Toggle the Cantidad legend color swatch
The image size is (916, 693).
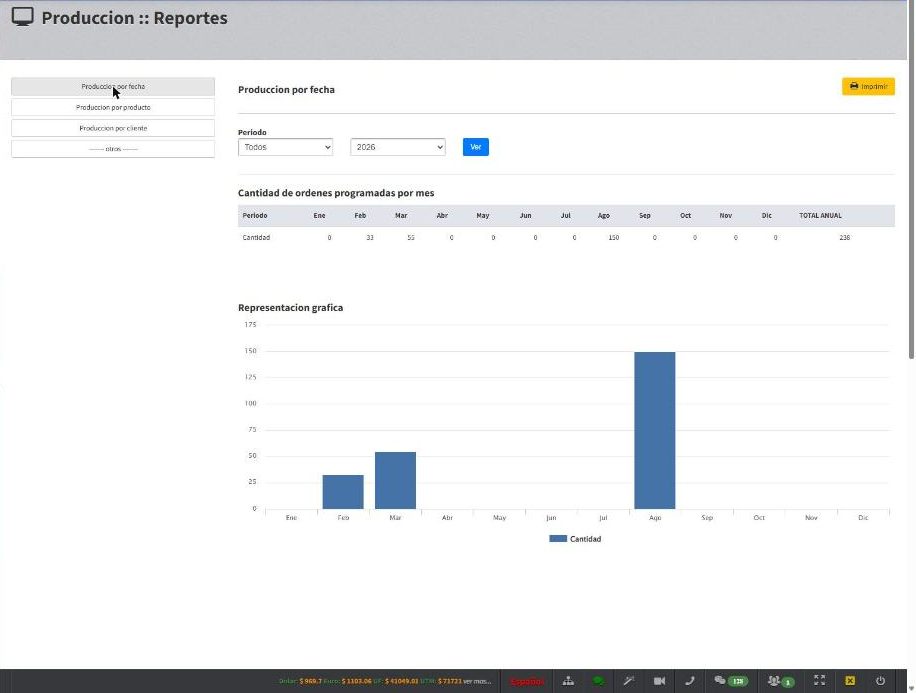point(558,539)
